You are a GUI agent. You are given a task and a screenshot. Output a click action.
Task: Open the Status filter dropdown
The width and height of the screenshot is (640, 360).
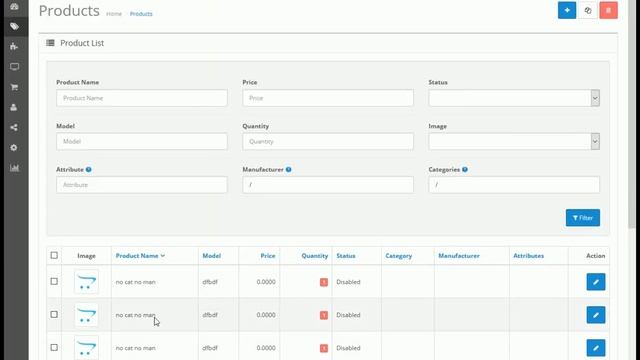click(x=514, y=98)
